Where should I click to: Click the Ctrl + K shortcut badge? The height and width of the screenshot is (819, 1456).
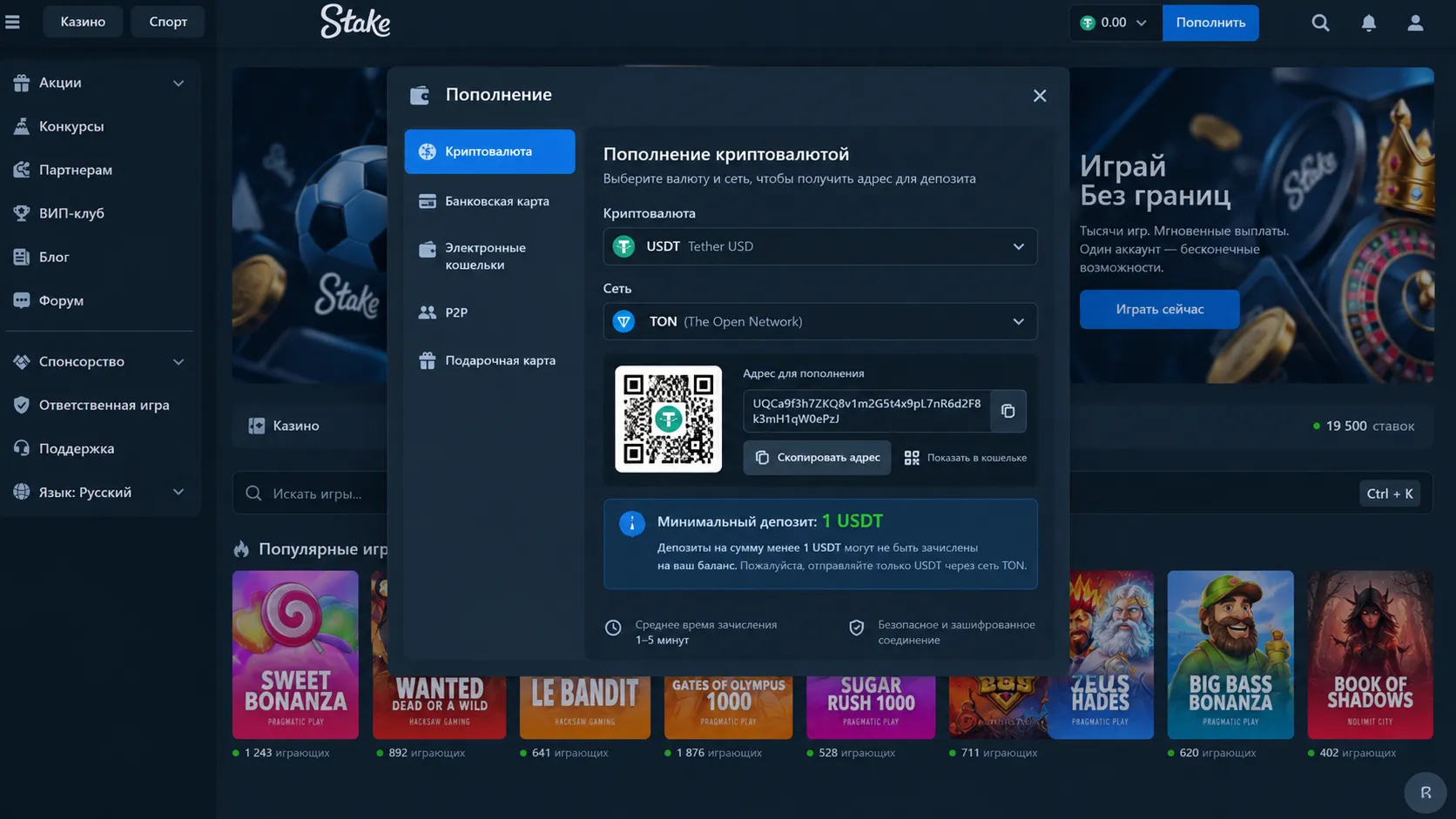click(x=1390, y=493)
